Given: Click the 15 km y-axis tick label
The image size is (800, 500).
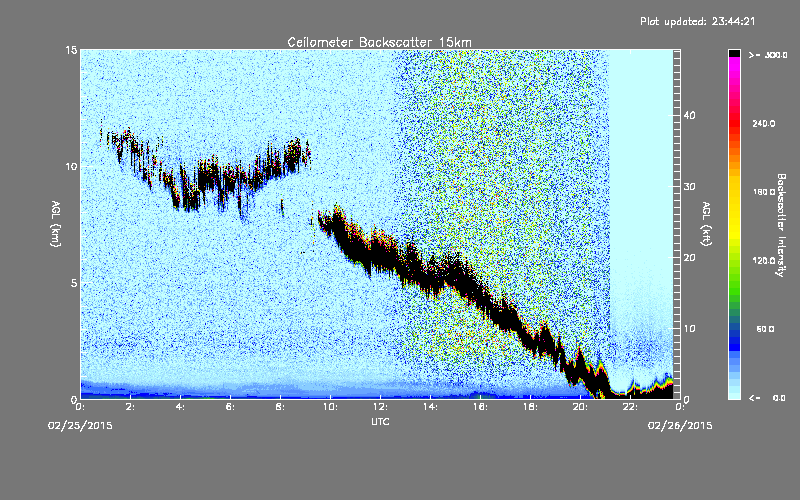Looking at the screenshot, I should [x=71, y=50].
